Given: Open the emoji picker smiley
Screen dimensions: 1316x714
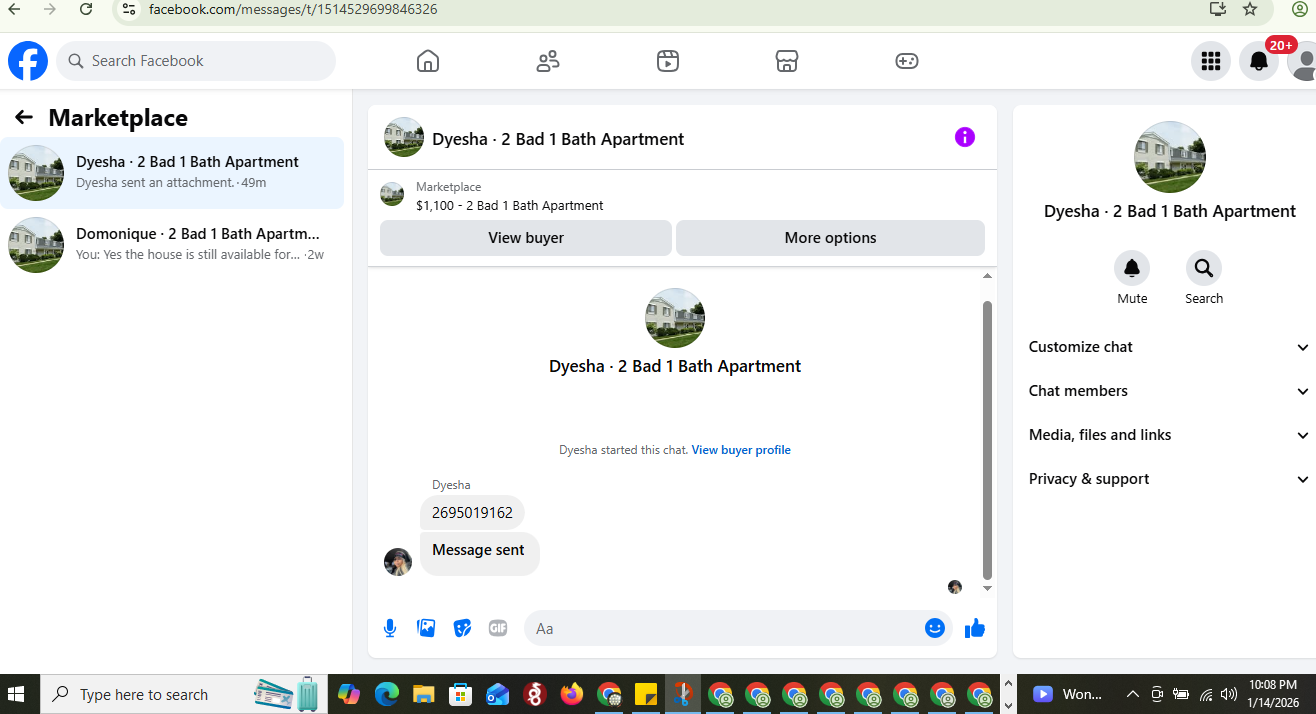Looking at the screenshot, I should coord(935,628).
